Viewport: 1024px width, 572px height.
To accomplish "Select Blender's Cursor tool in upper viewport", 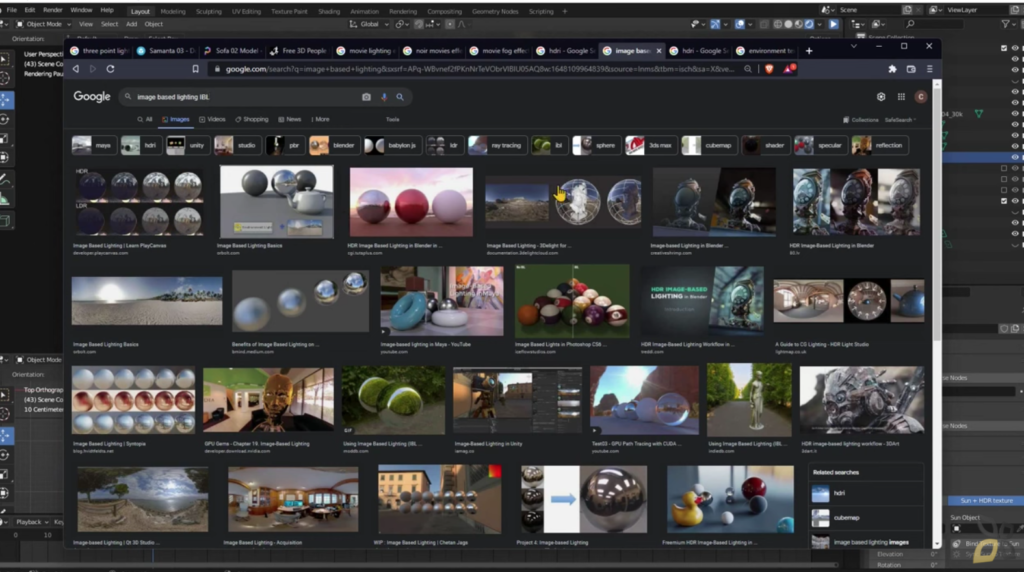I will 5,79.
